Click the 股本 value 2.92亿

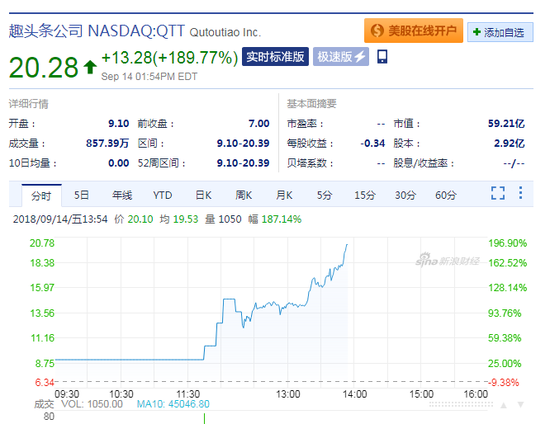click(x=509, y=143)
